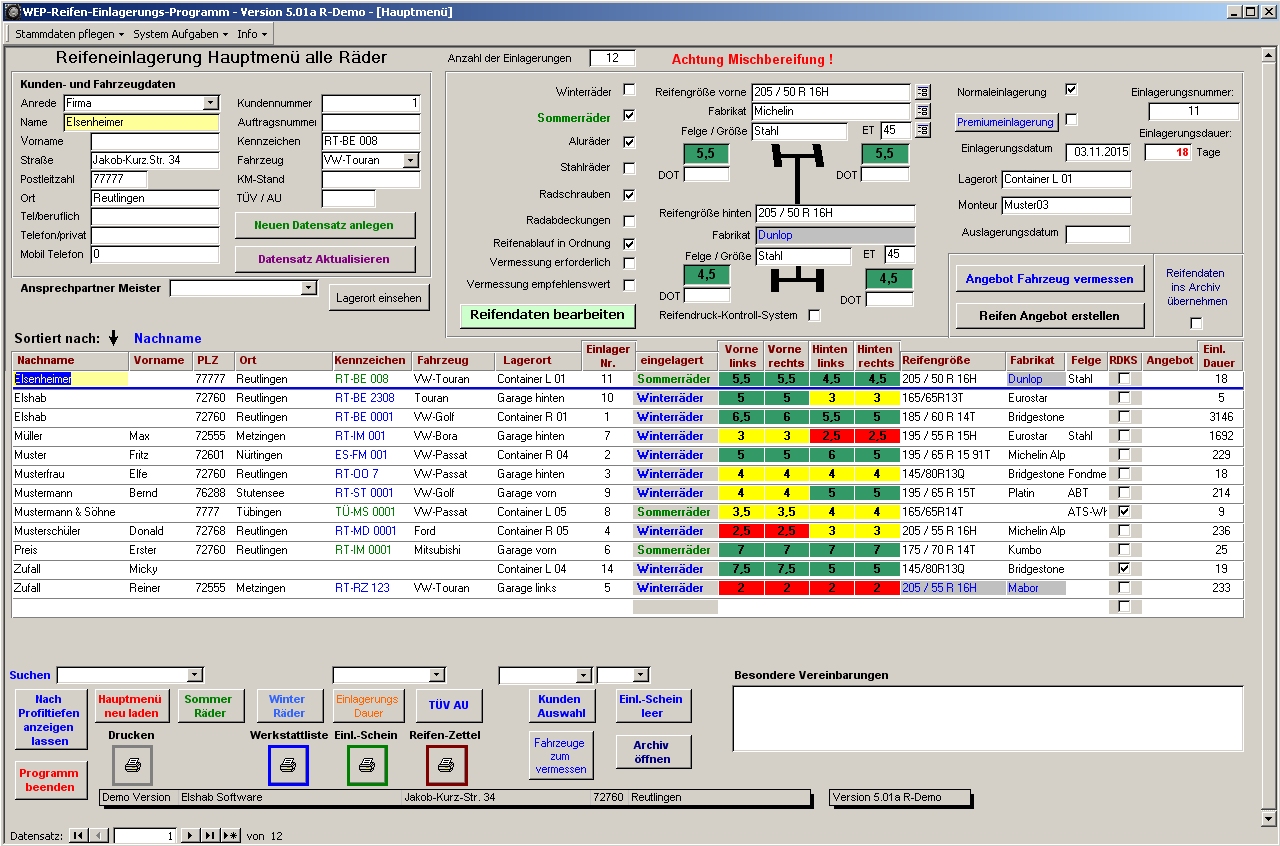1280x846 pixels.
Task: Toggle Reifenablauf in Ordnung checkbox
Action: (x=629, y=243)
